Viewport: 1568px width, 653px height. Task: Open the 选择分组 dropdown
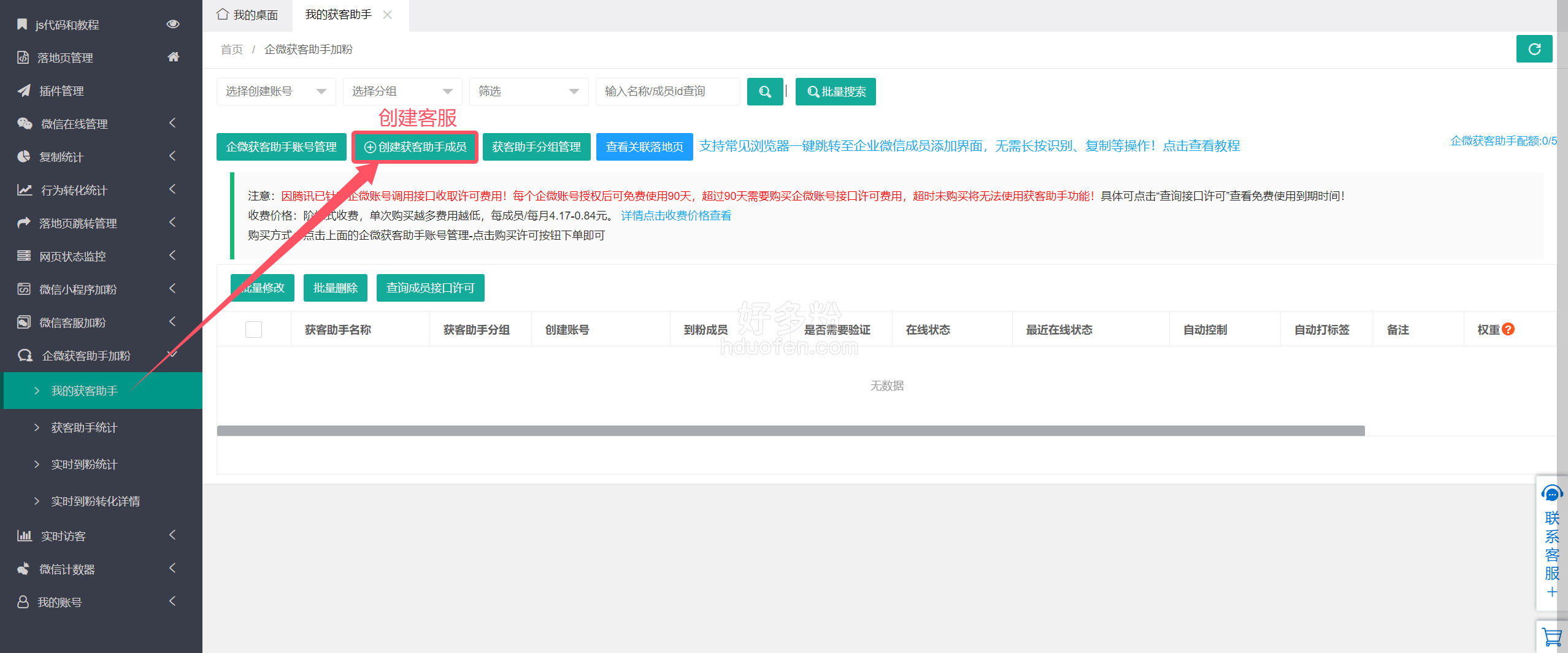click(x=402, y=91)
